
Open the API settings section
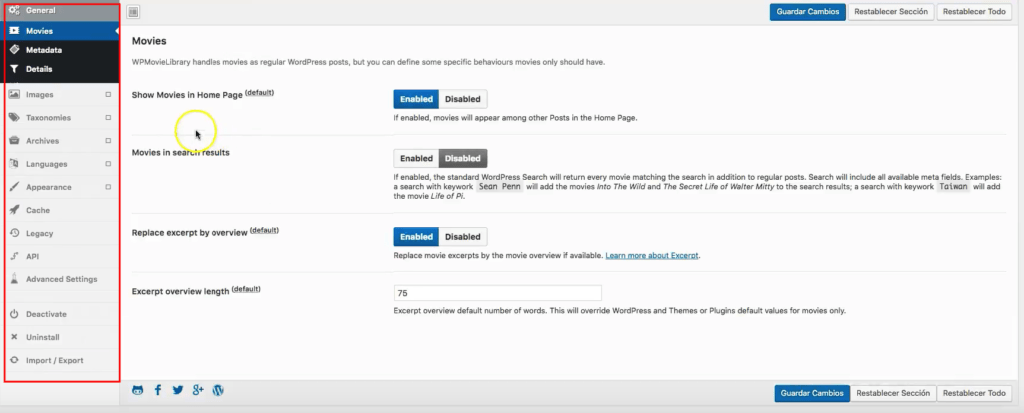[x=62, y=256]
